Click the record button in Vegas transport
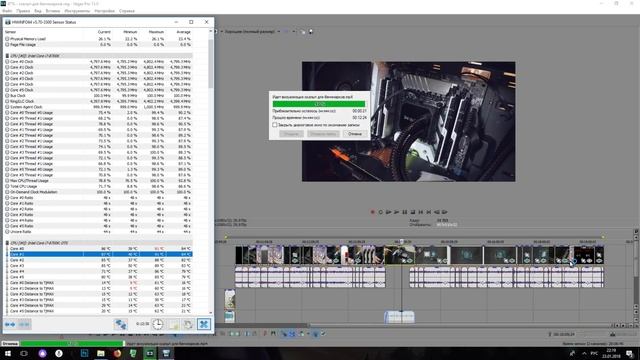The height and width of the screenshot is (360, 640). click(x=372, y=212)
